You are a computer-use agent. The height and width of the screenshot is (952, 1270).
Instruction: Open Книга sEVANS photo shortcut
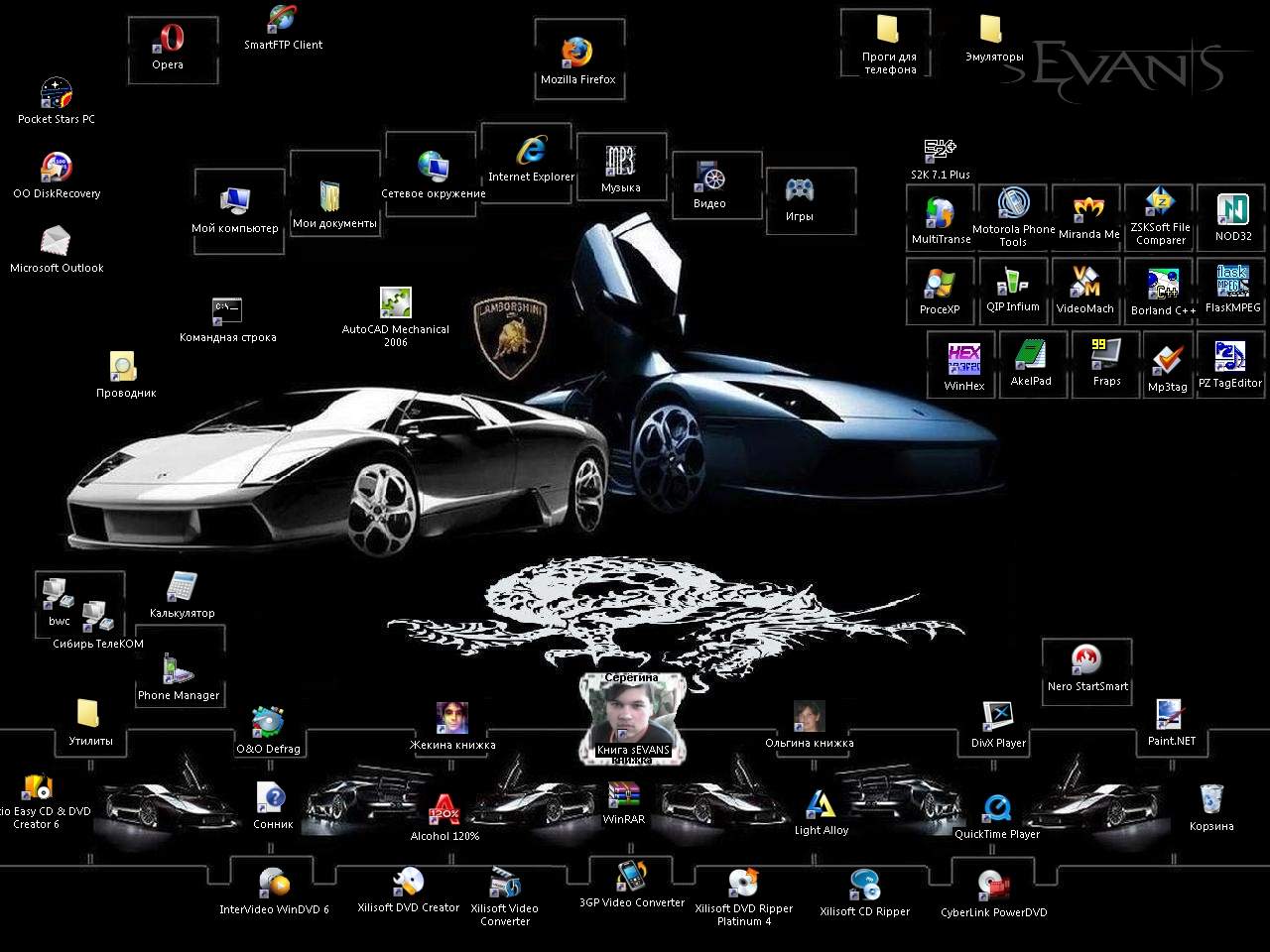tap(632, 714)
